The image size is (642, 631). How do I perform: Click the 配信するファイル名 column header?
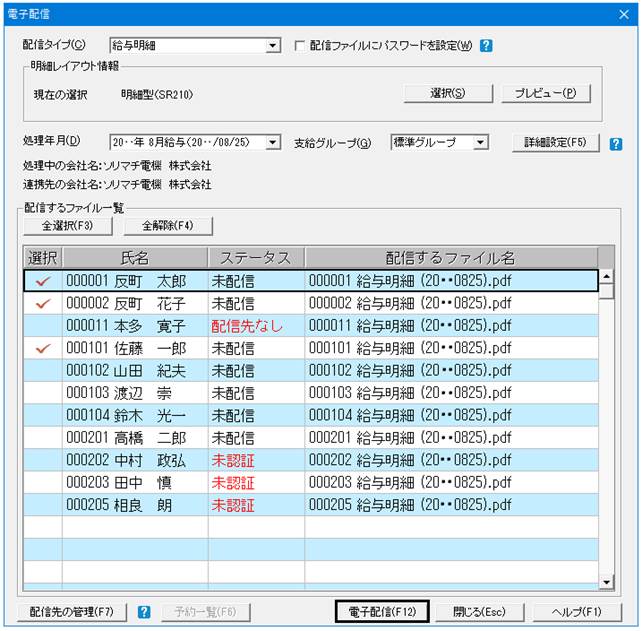tap(451, 258)
